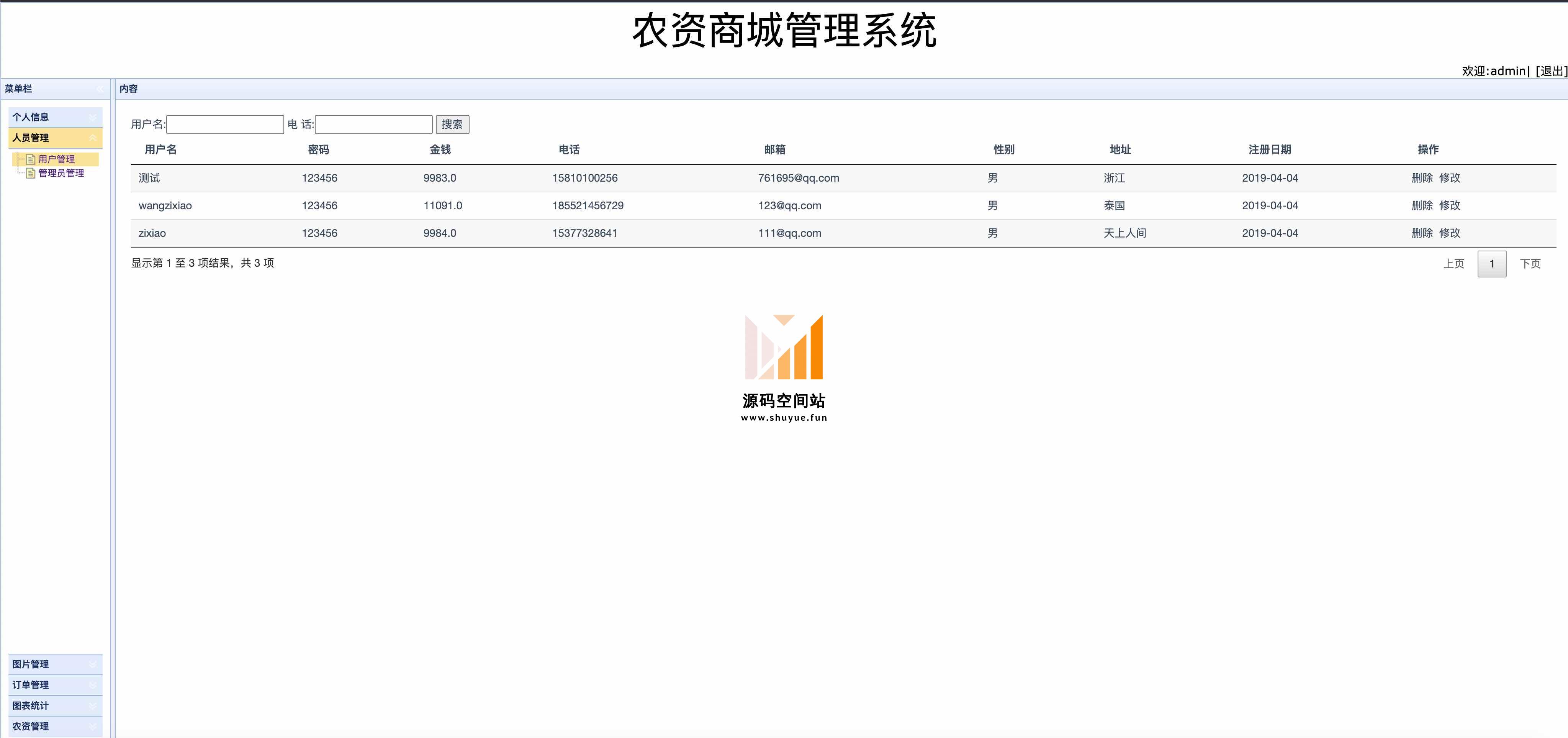Expand the 农资管理 accordion section
The width and height of the screenshot is (1568, 738).
(x=93, y=727)
